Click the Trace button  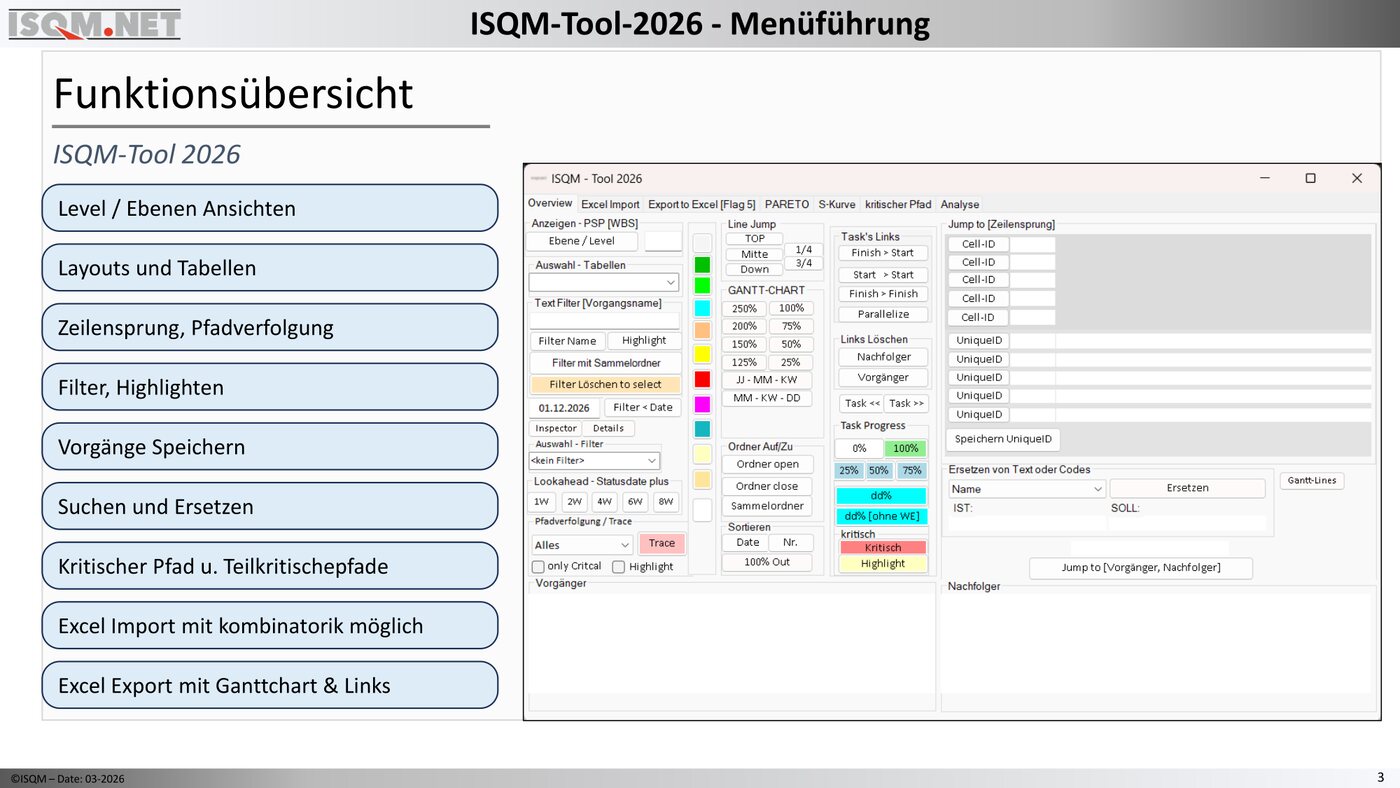pyautogui.click(x=661, y=544)
